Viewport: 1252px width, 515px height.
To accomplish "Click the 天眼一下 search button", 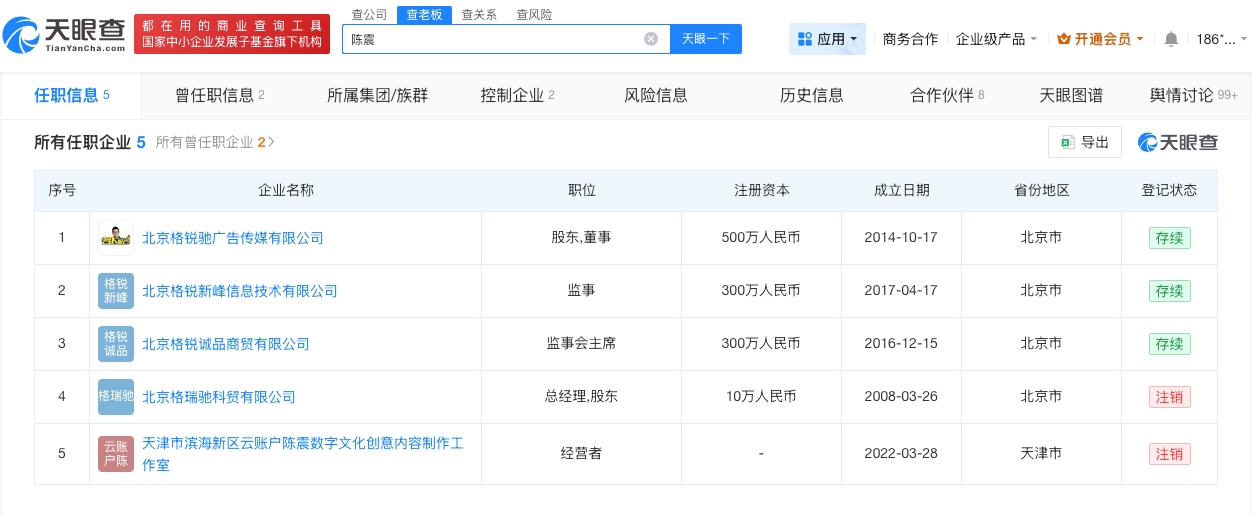I will 706,39.
